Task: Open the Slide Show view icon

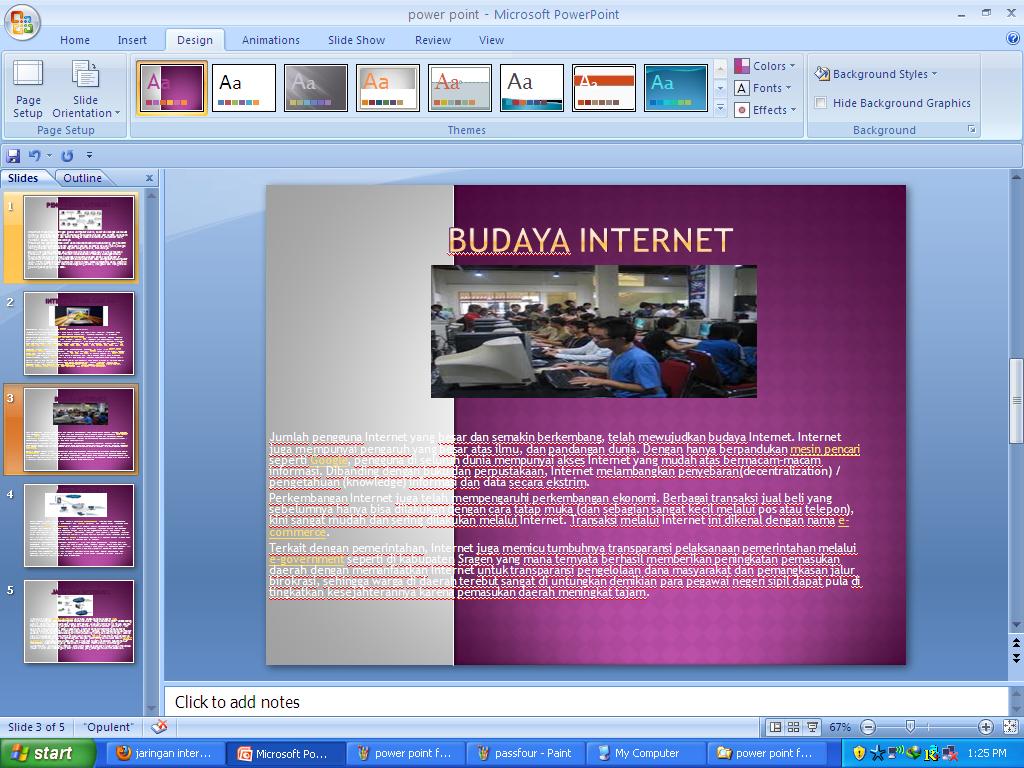Action: click(811, 728)
